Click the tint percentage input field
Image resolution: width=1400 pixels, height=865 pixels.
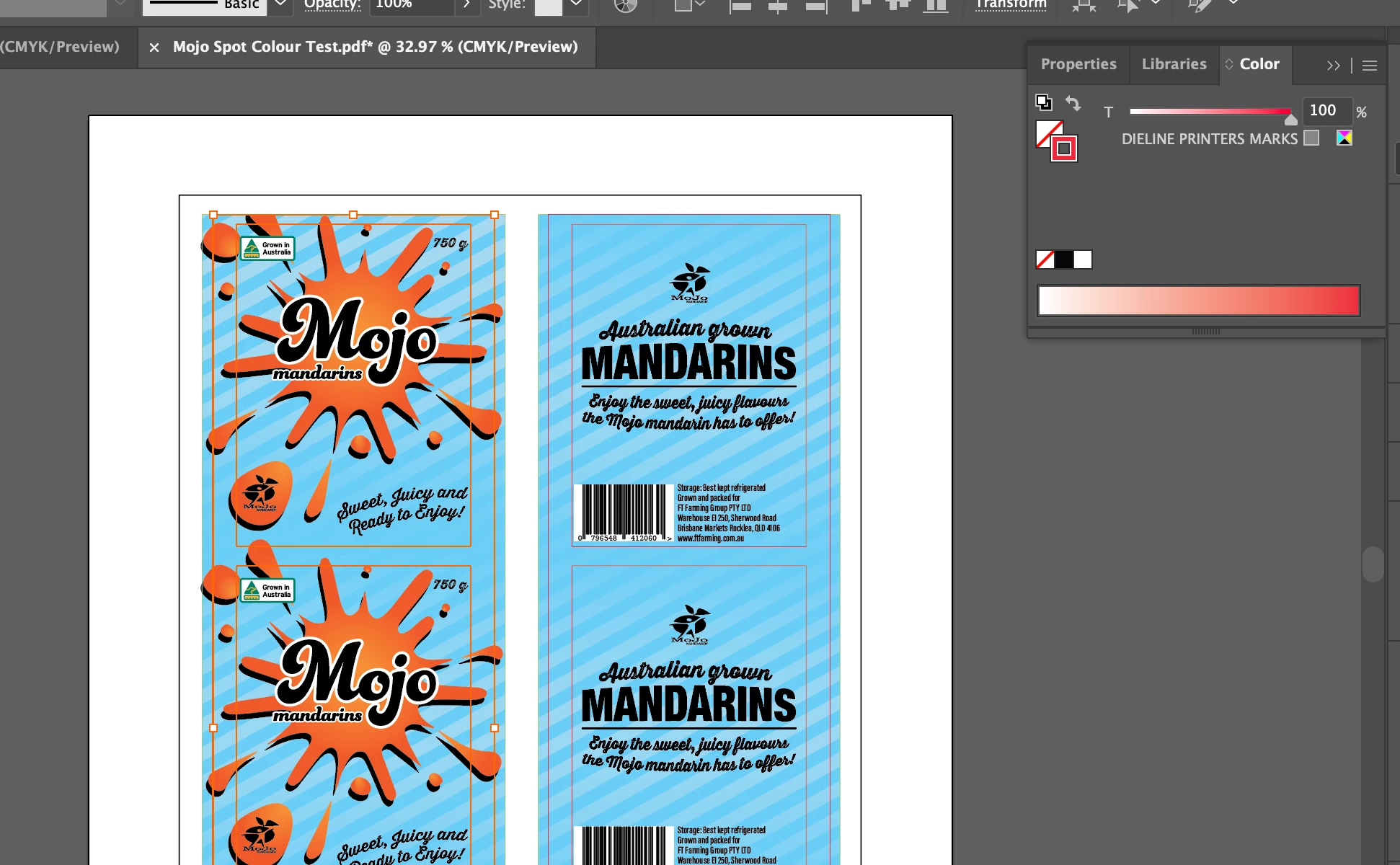point(1326,110)
